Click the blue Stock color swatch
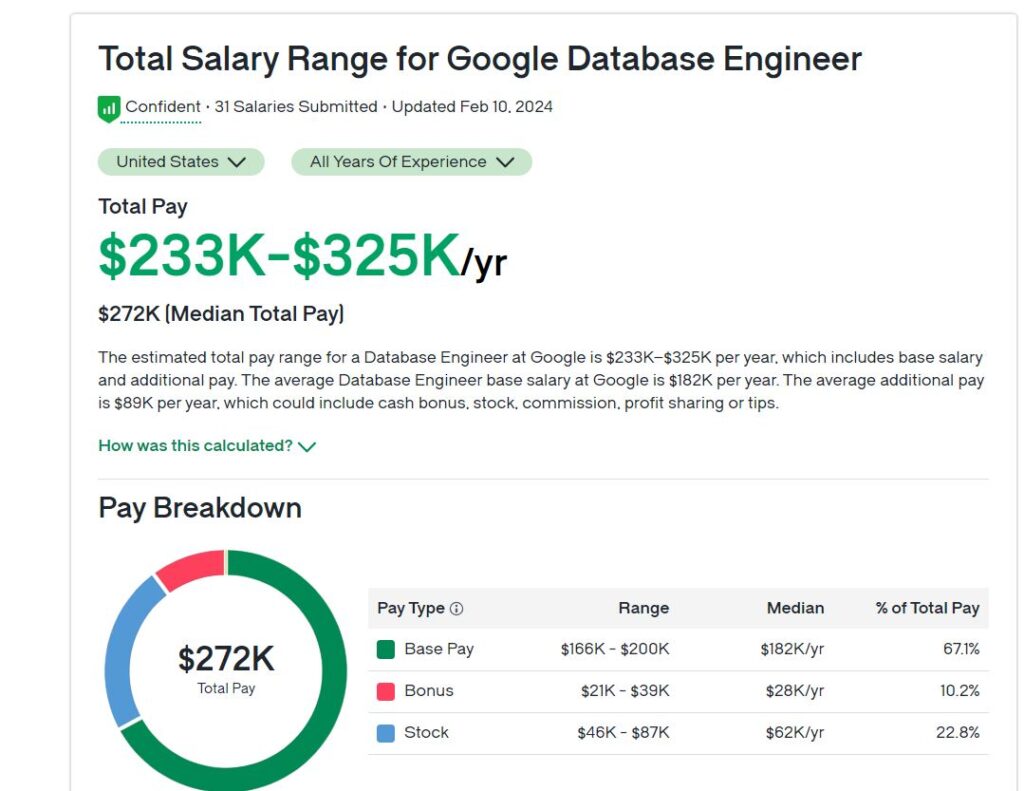1024x791 pixels. (386, 733)
